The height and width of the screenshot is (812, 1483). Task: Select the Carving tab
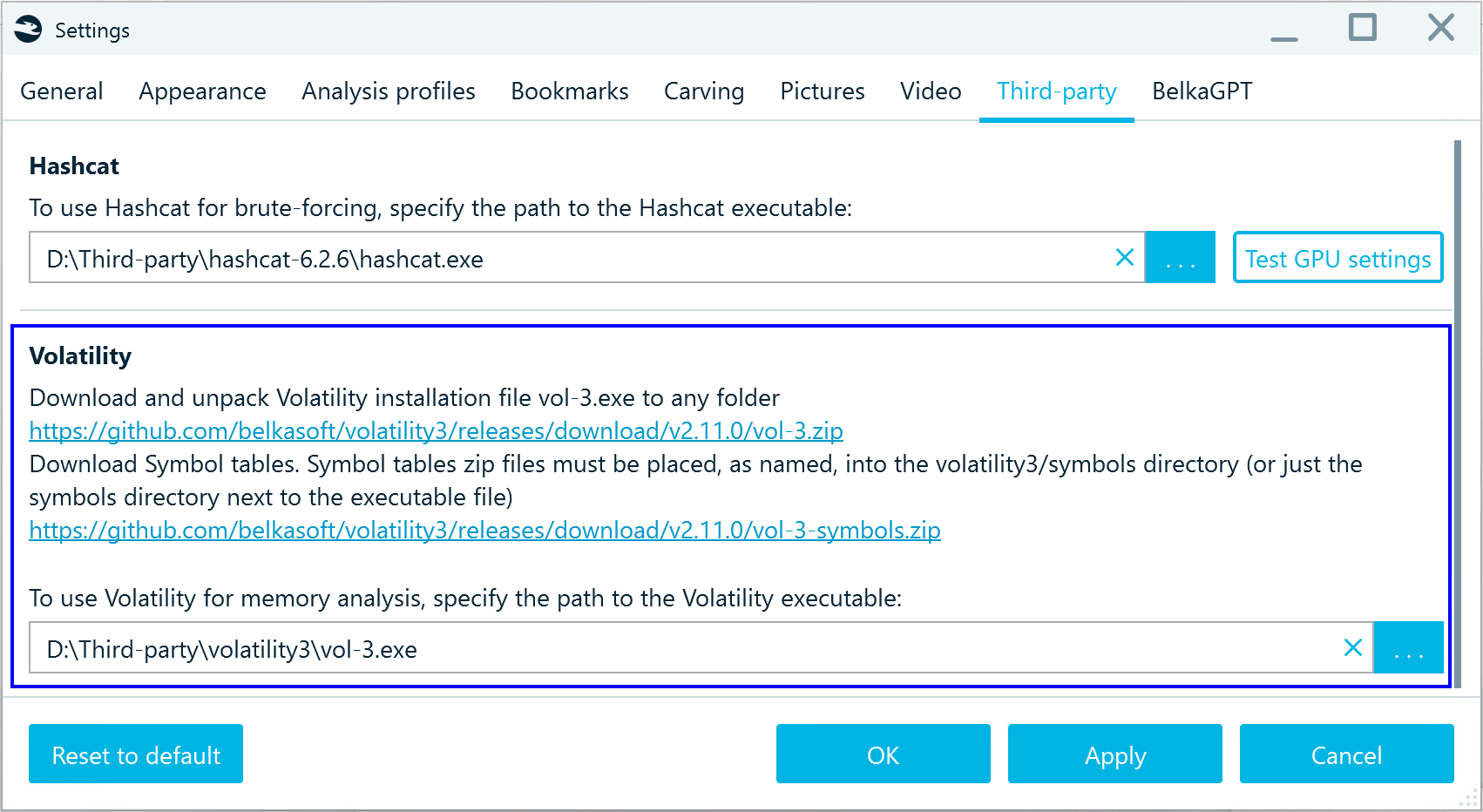click(704, 91)
